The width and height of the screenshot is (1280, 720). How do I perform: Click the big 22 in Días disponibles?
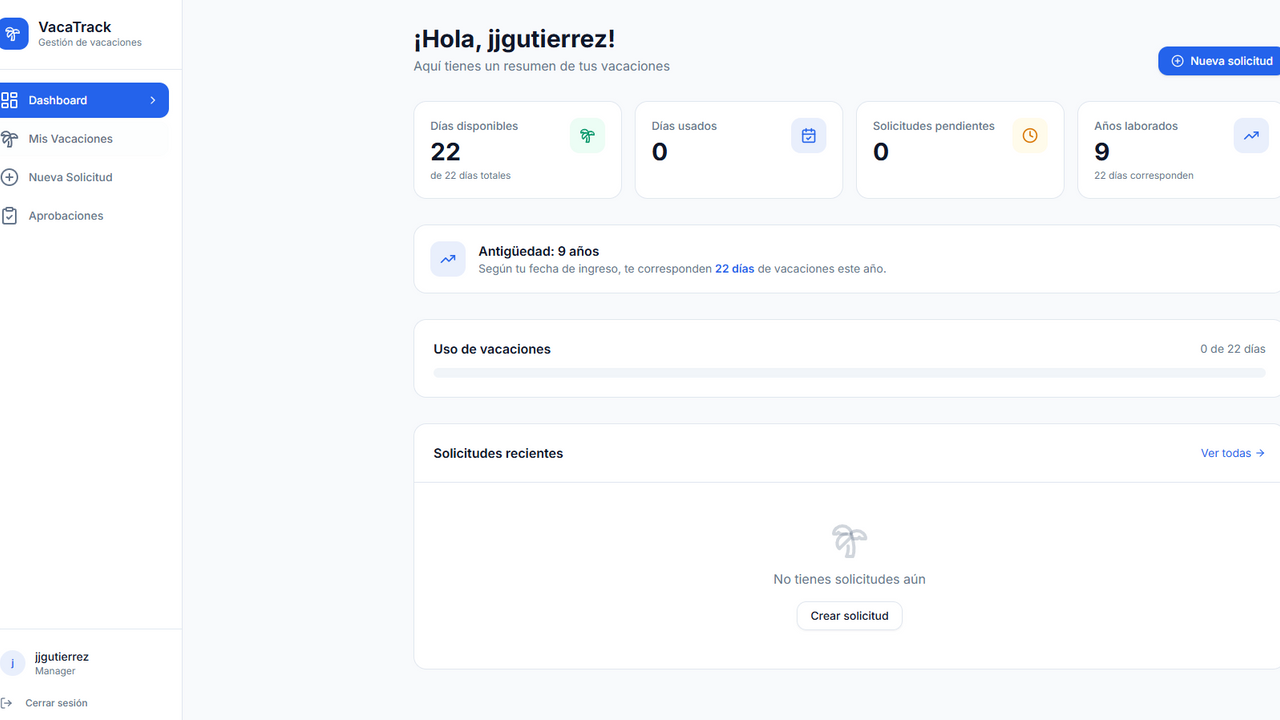pos(445,152)
